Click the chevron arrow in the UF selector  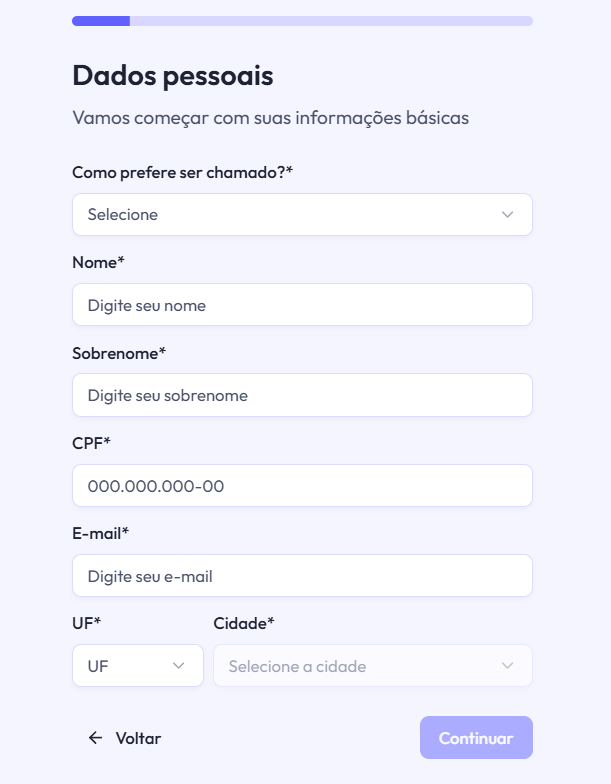(x=179, y=666)
